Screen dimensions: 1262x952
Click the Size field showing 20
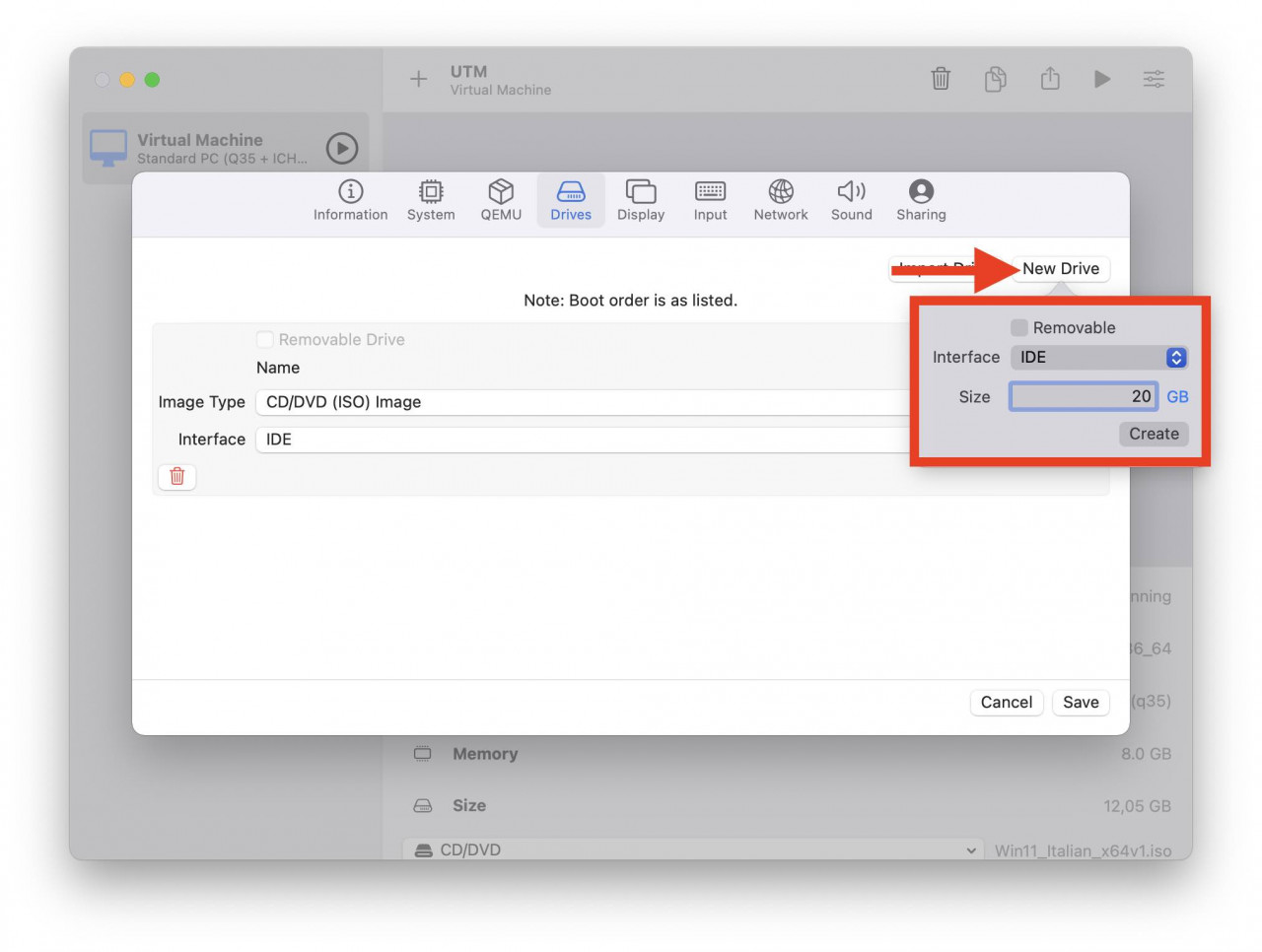(1084, 396)
